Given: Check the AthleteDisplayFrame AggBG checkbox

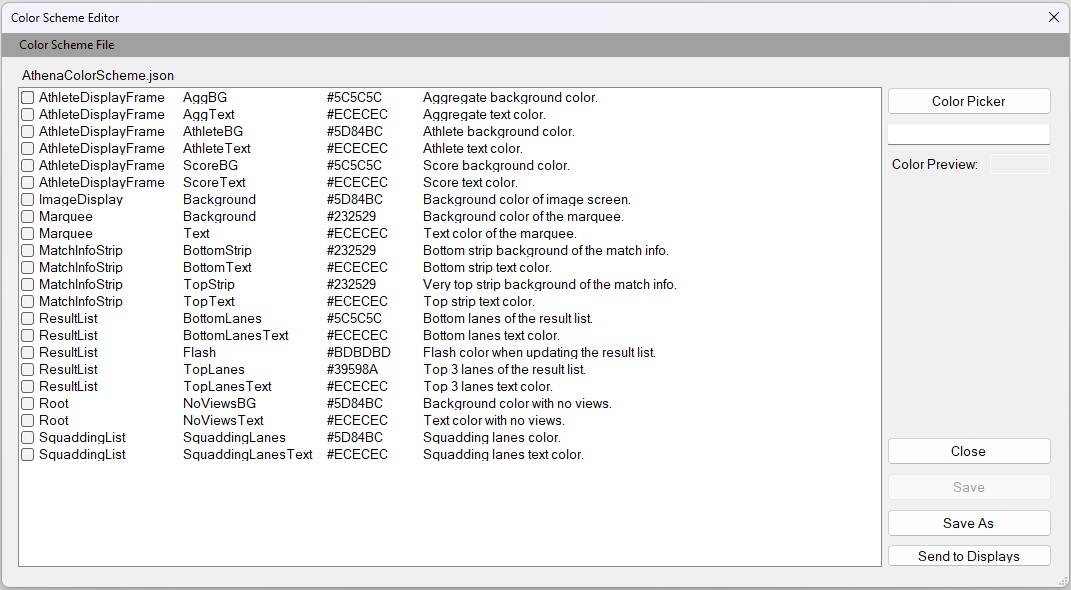Looking at the screenshot, I should point(28,98).
